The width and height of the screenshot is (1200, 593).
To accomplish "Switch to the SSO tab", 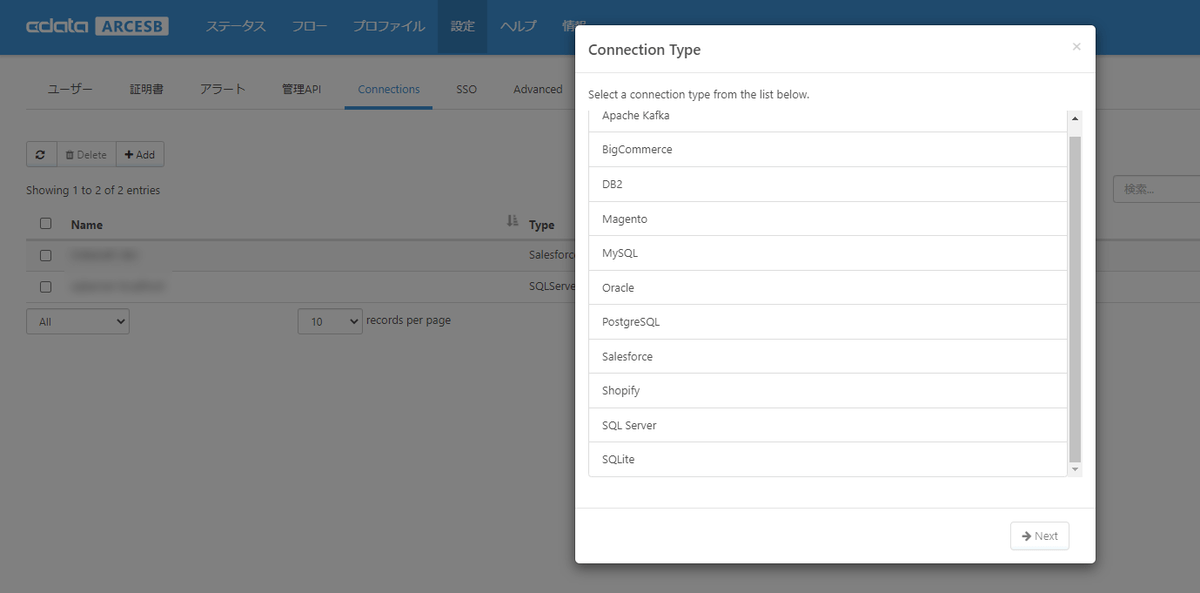I will (x=466, y=89).
